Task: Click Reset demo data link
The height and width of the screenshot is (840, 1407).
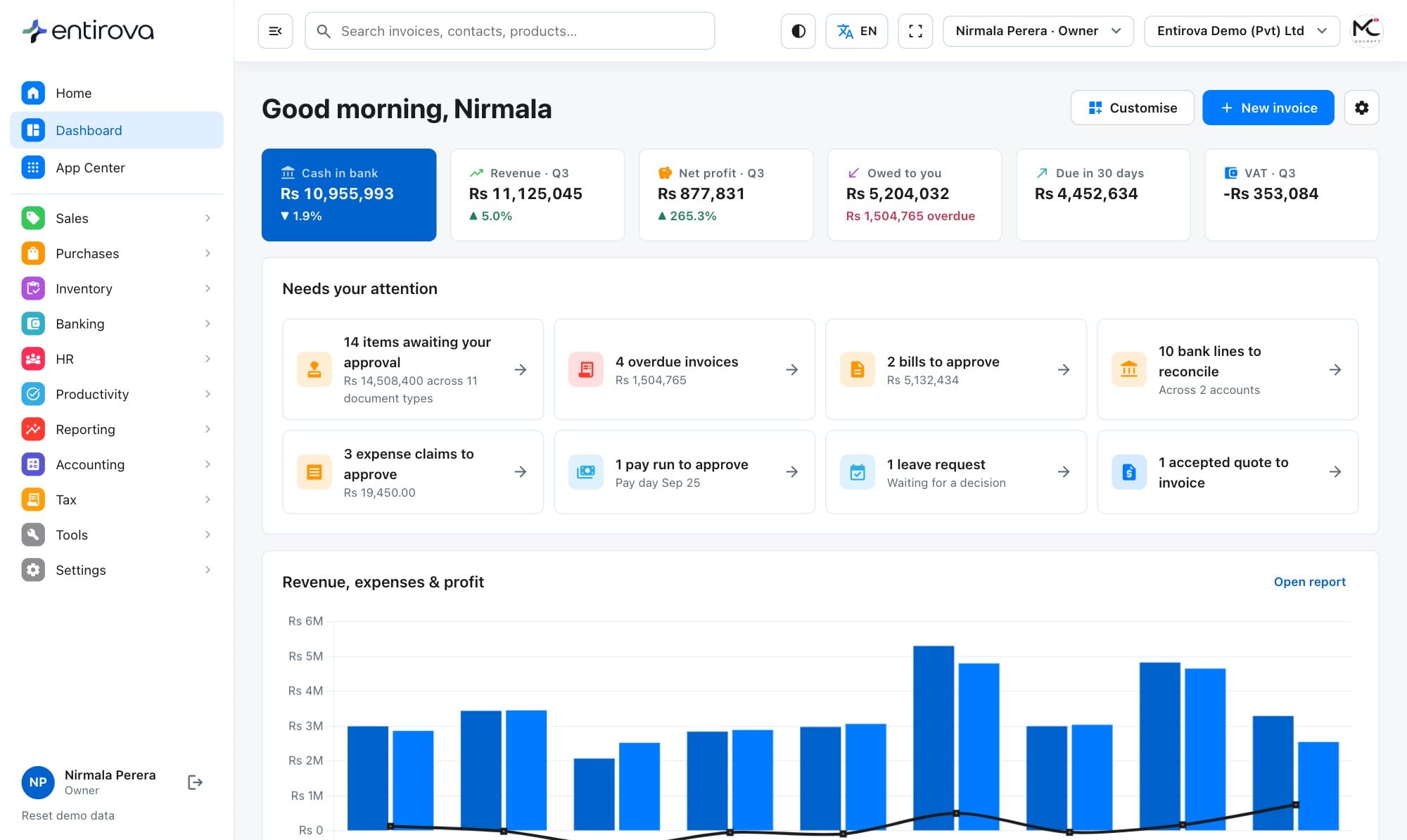Action: tap(68, 815)
